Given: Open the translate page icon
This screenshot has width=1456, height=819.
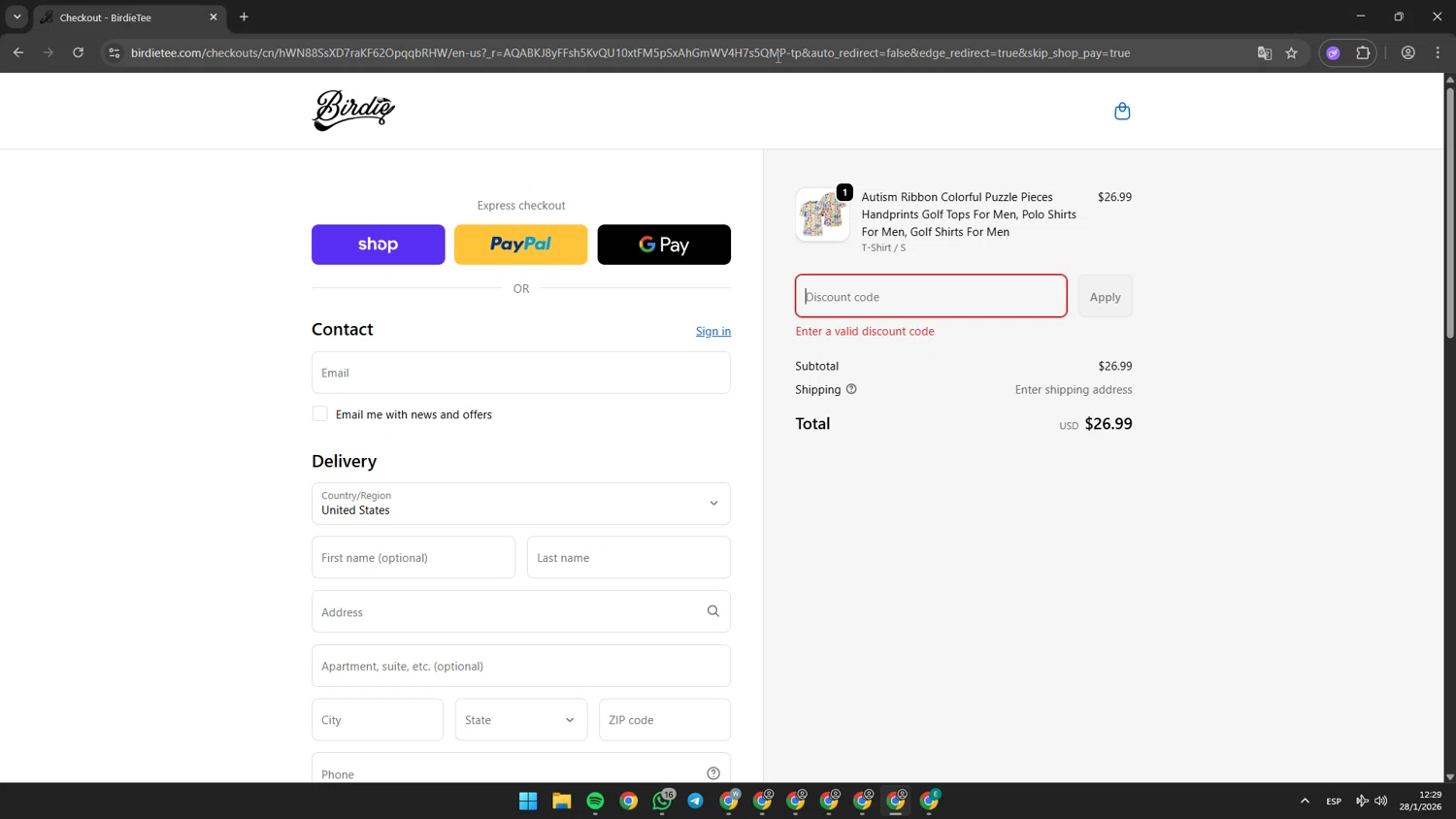Looking at the screenshot, I should (x=1264, y=53).
